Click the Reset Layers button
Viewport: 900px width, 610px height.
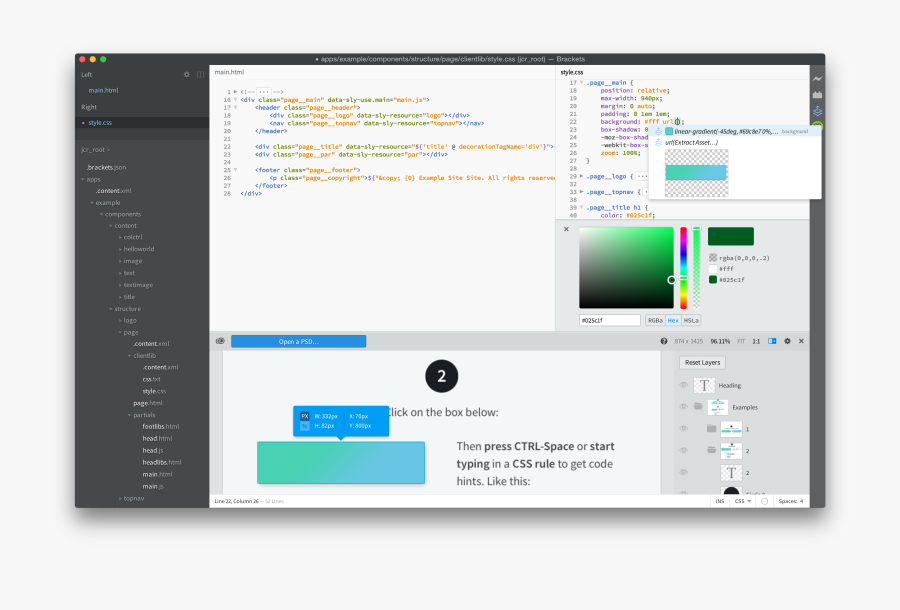(702, 363)
